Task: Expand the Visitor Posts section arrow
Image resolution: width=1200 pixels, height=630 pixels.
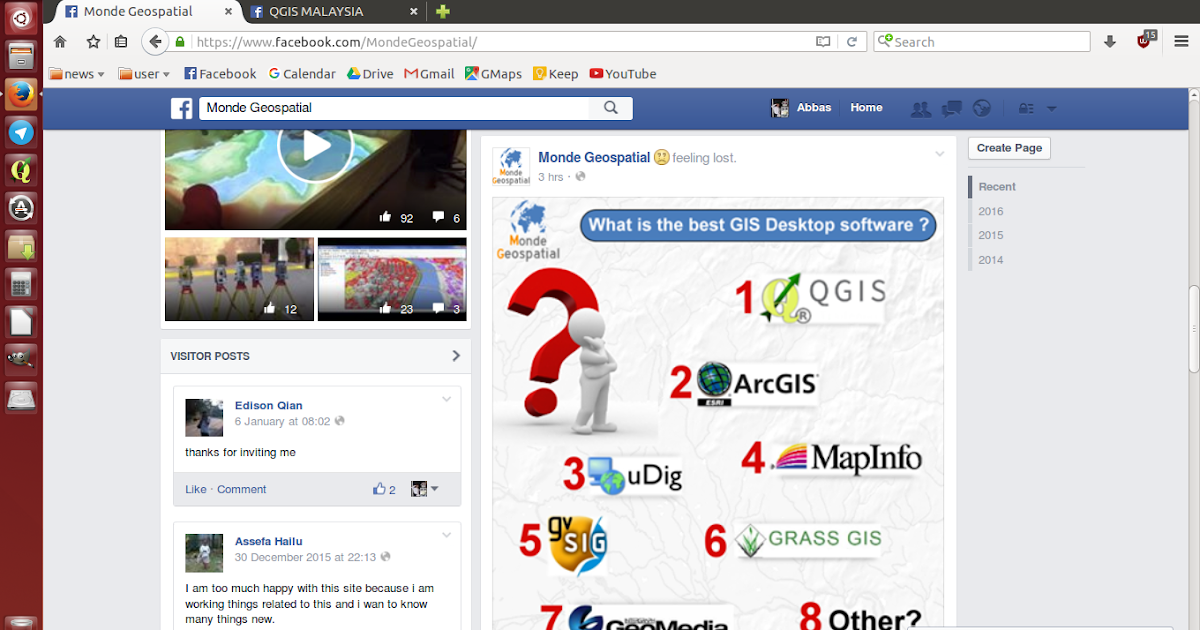Action: click(456, 355)
